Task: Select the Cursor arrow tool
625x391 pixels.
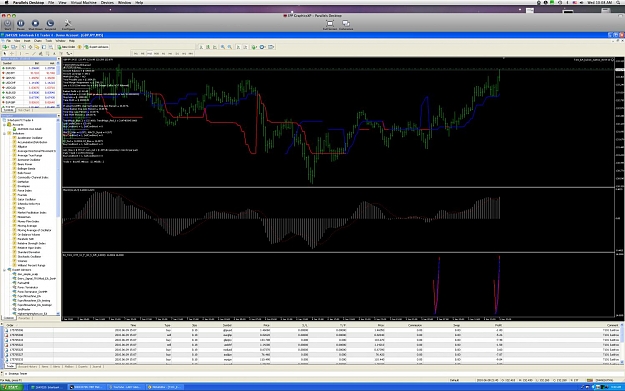Action: click(5, 53)
